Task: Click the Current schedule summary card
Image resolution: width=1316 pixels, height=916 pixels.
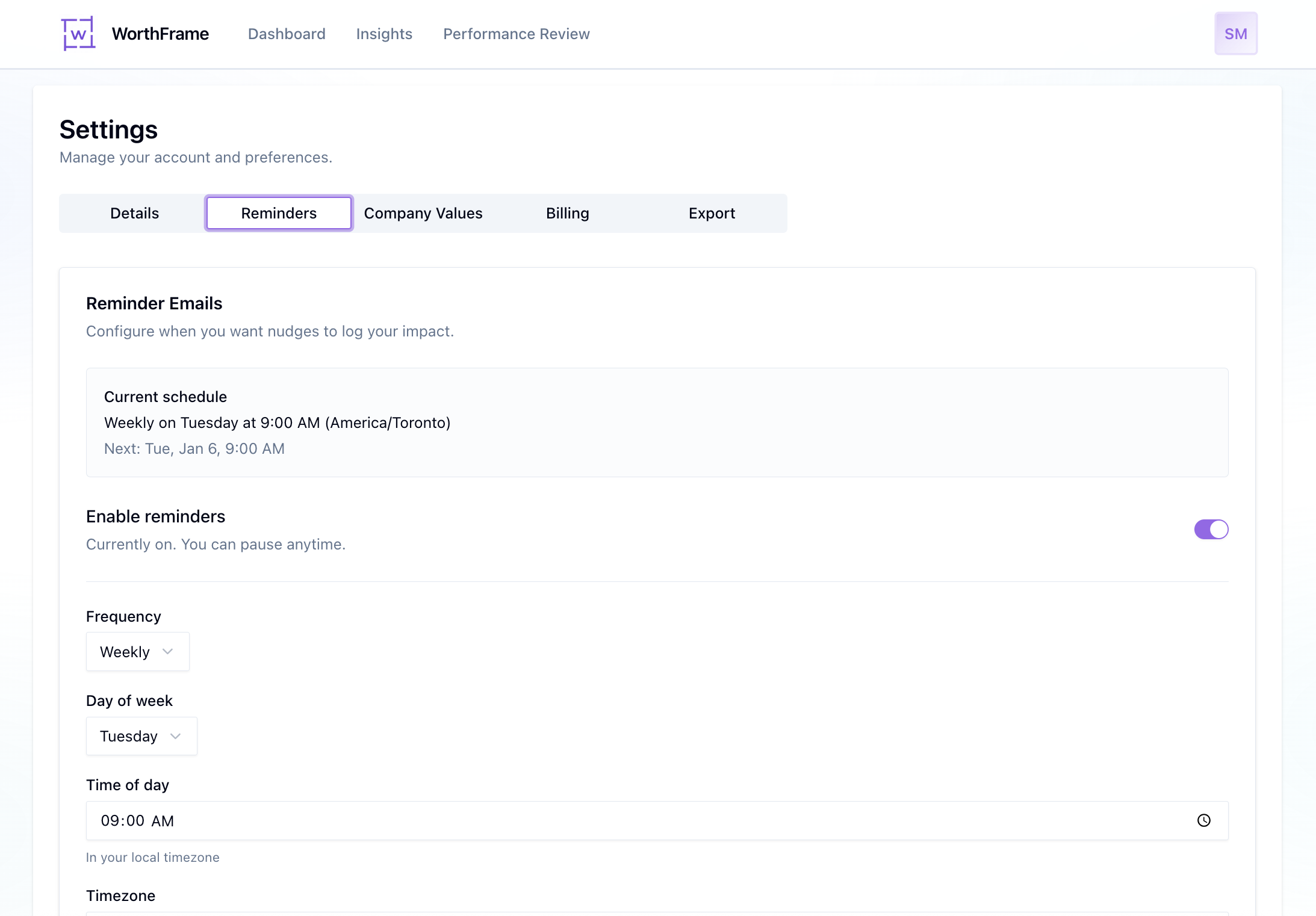Action: click(x=657, y=422)
